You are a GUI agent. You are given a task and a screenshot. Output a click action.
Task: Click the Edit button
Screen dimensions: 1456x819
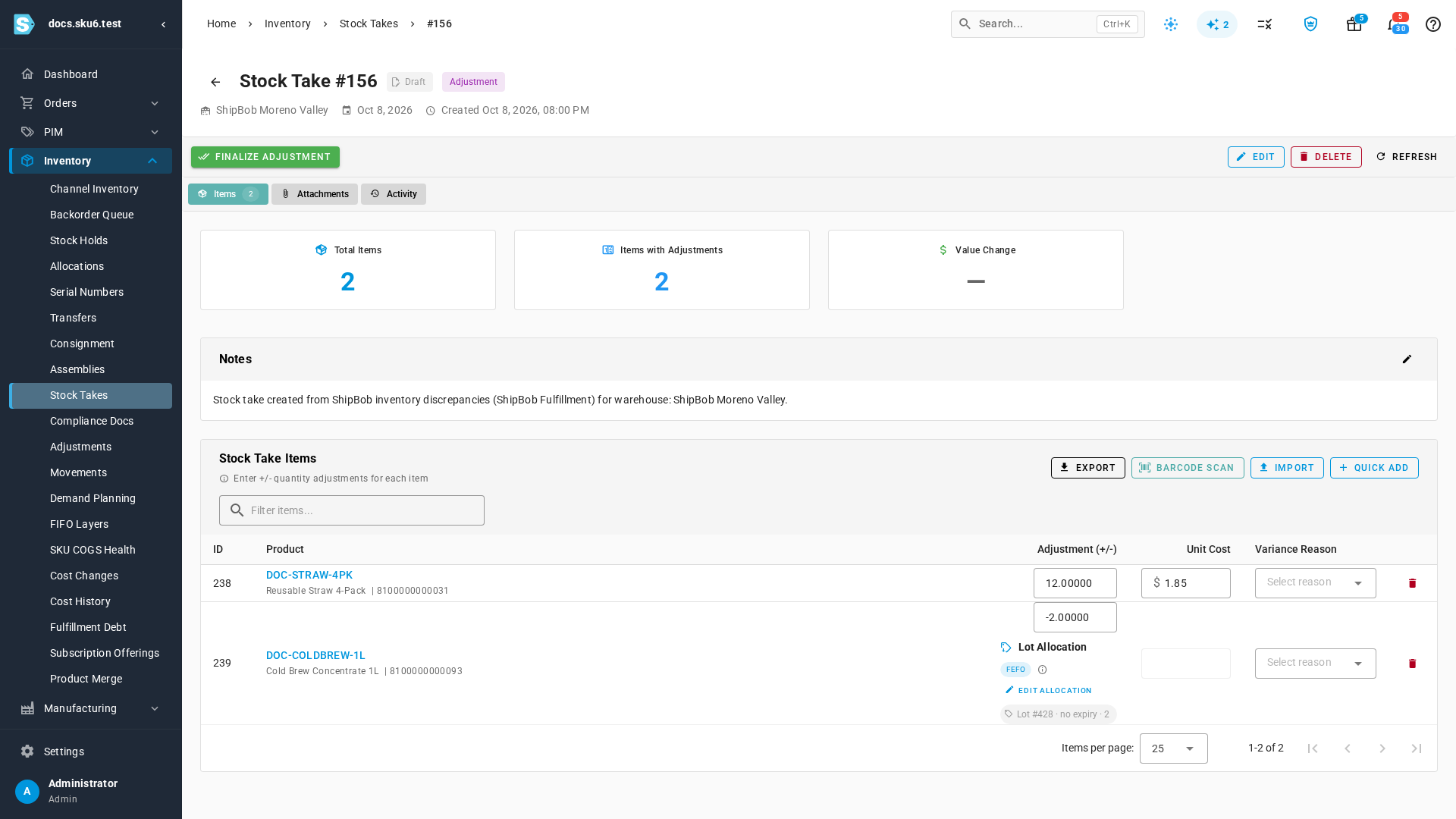1256,157
